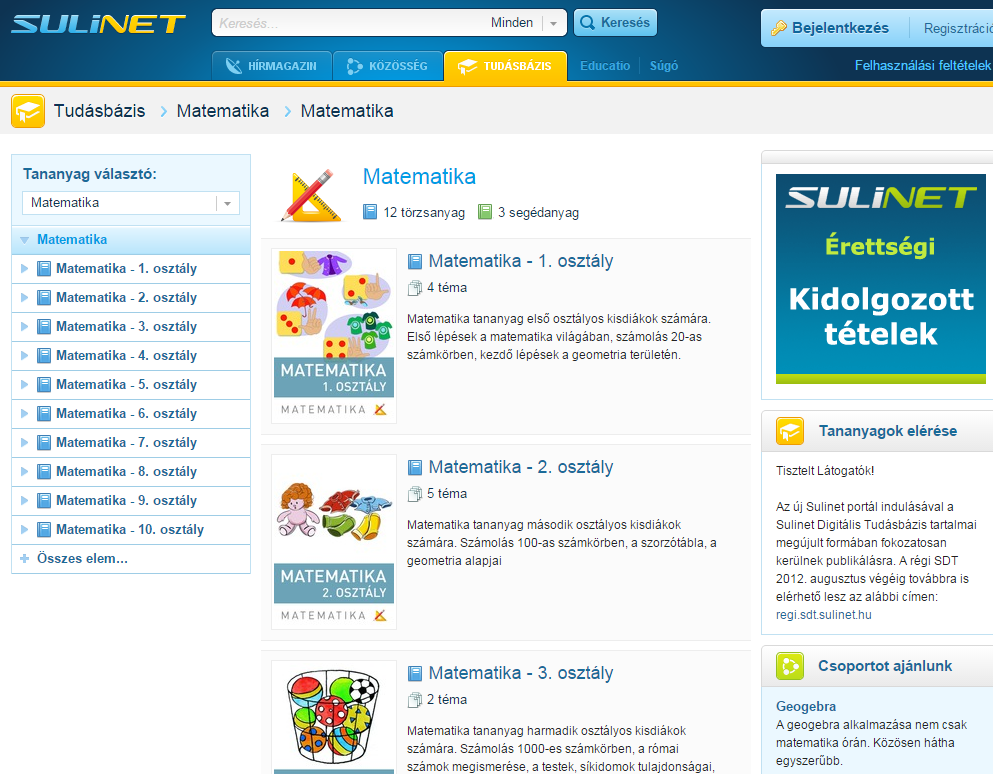Click the blue book icon beside the Matematika - 3. osztály heading

coord(415,673)
